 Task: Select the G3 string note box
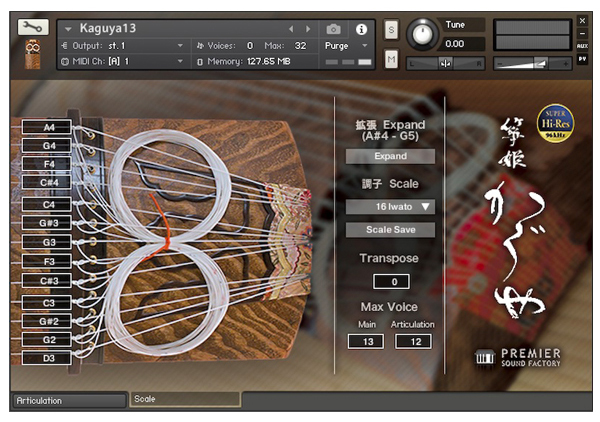coord(47,242)
